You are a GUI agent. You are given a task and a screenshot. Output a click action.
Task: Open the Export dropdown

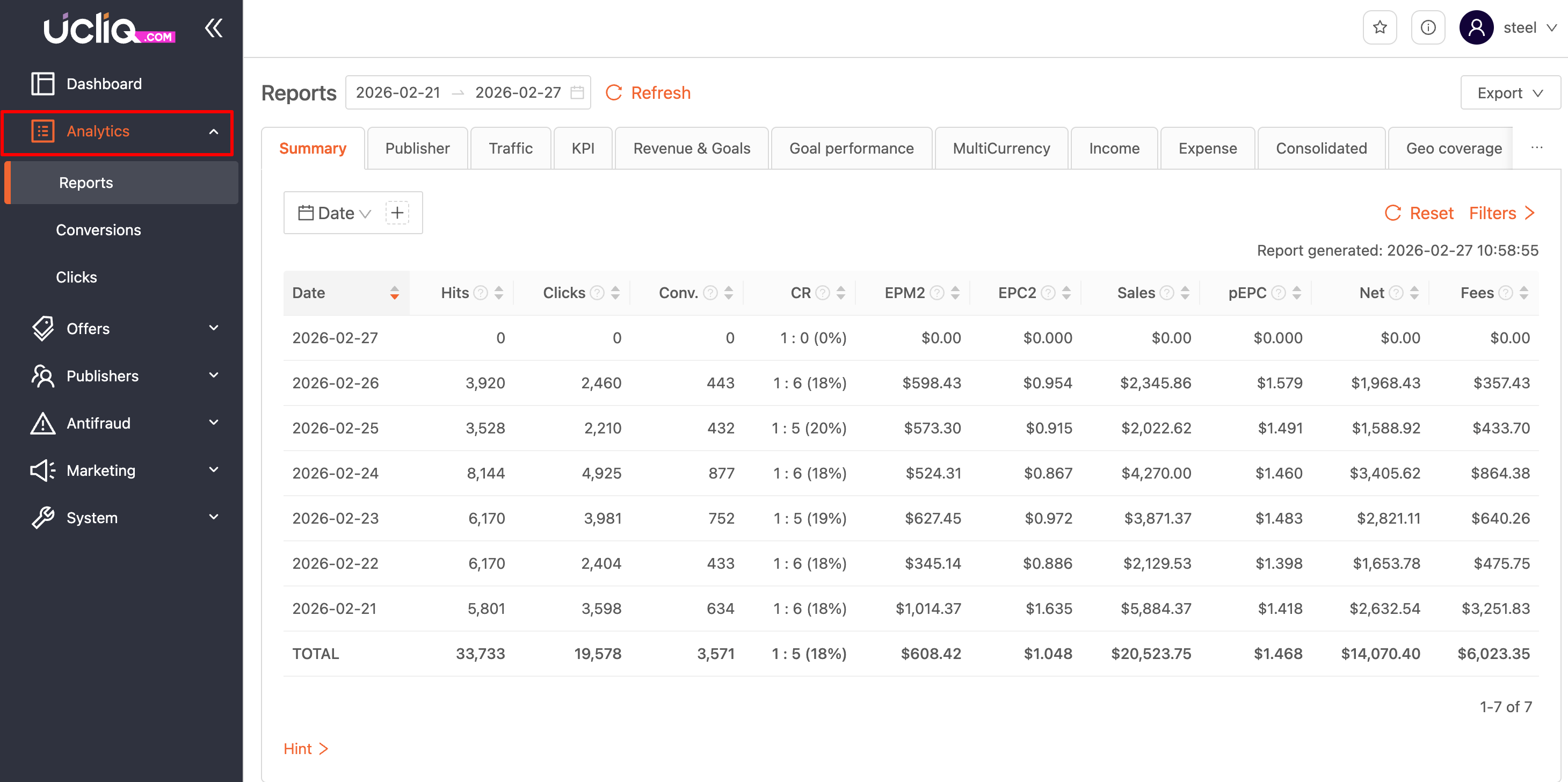(x=1509, y=92)
